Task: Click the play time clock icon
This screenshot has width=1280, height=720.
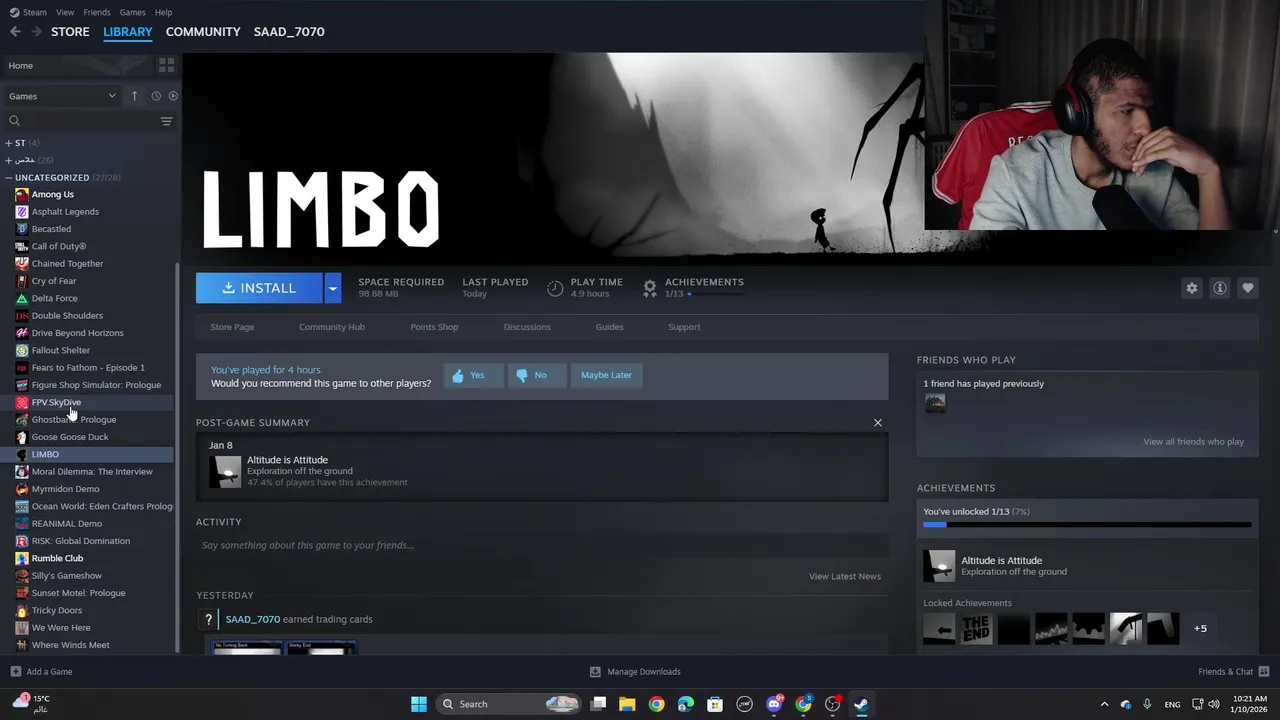Action: click(555, 288)
